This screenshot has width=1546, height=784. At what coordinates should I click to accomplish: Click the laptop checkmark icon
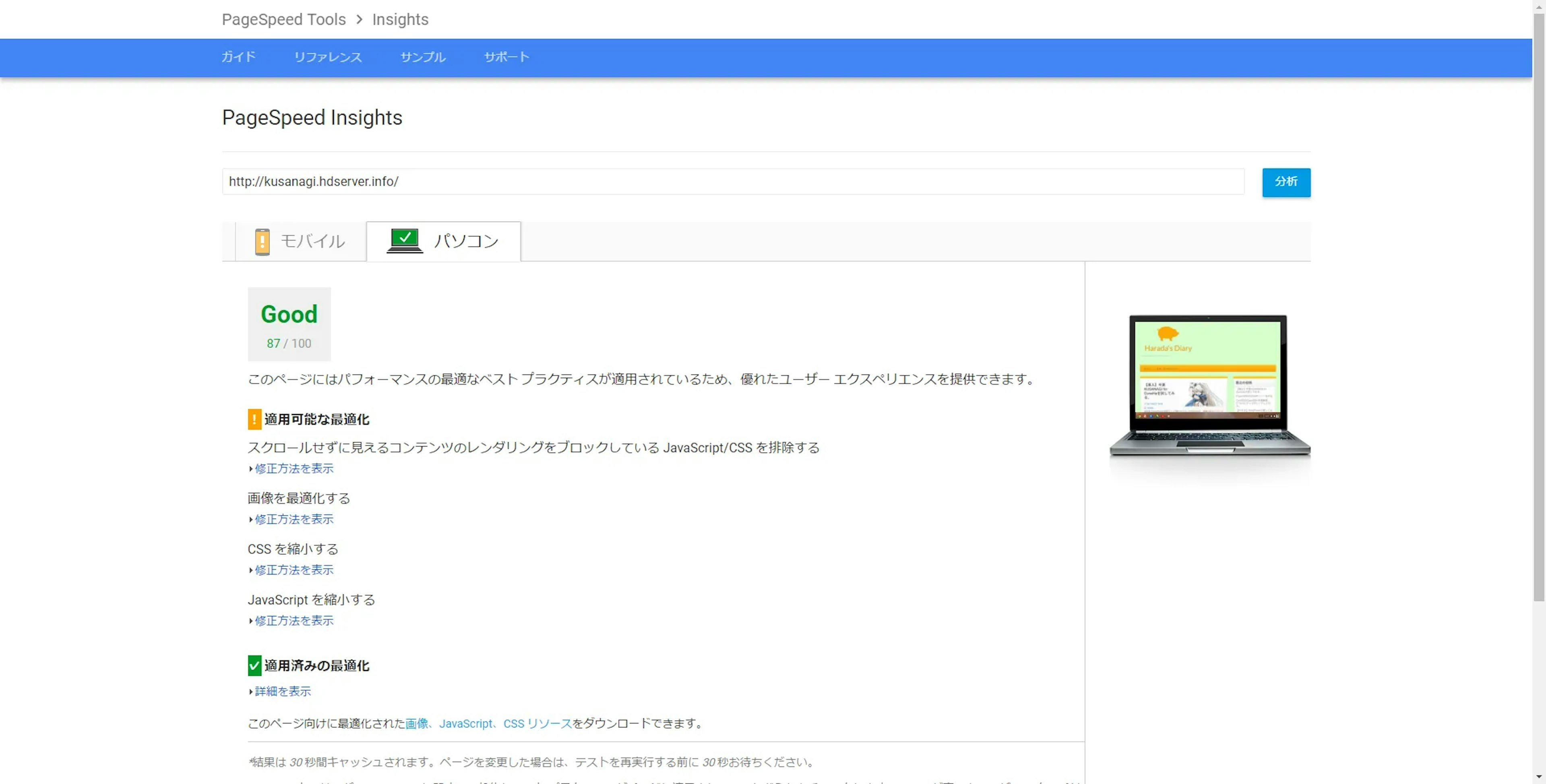[405, 241]
